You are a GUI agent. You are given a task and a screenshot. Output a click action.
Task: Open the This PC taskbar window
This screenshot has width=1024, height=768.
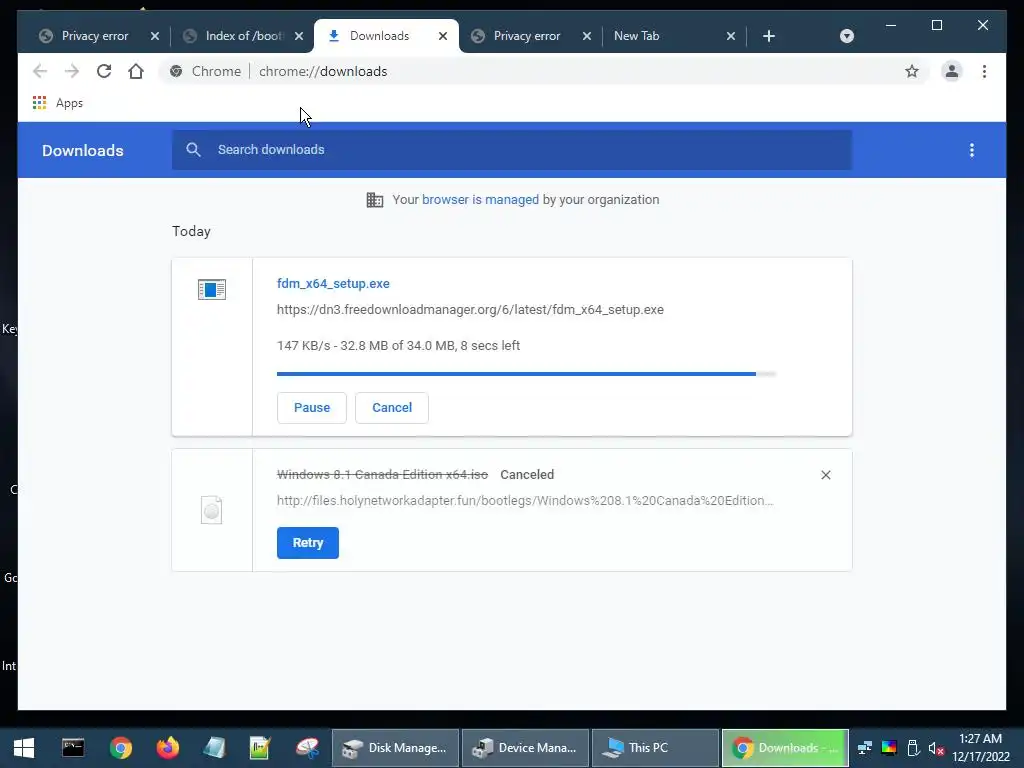click(x=655, y=748)
